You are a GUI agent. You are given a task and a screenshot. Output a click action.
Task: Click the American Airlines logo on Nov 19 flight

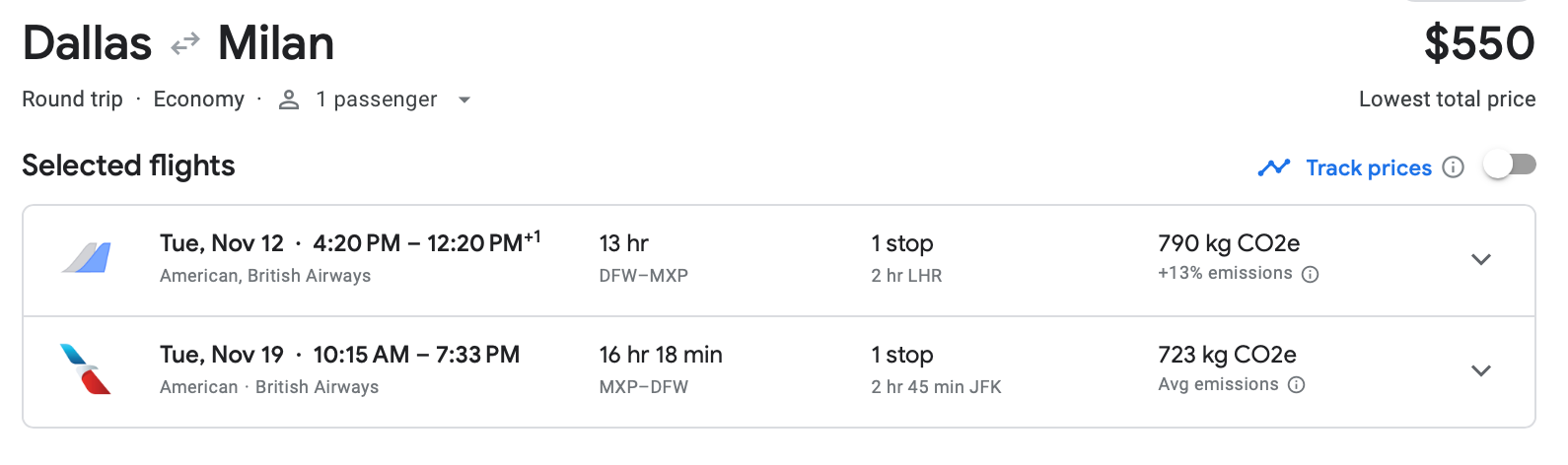(87, 369)
